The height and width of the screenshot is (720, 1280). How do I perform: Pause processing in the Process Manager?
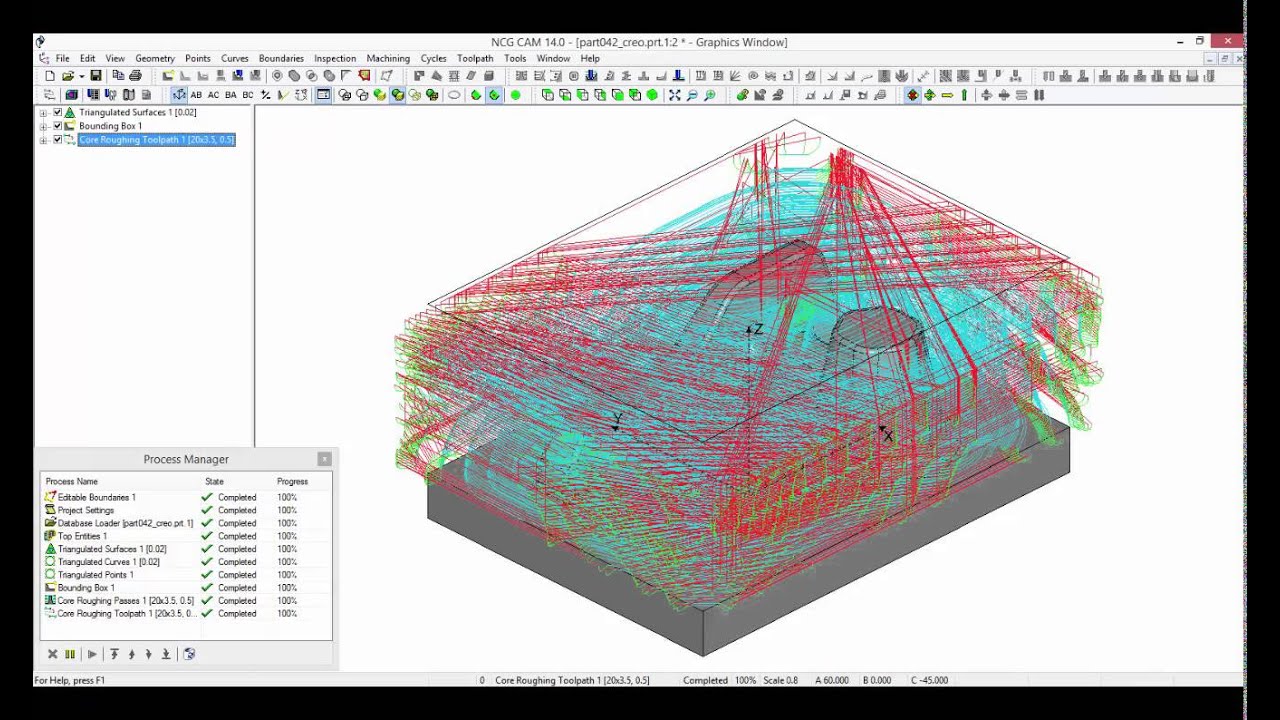70,654
